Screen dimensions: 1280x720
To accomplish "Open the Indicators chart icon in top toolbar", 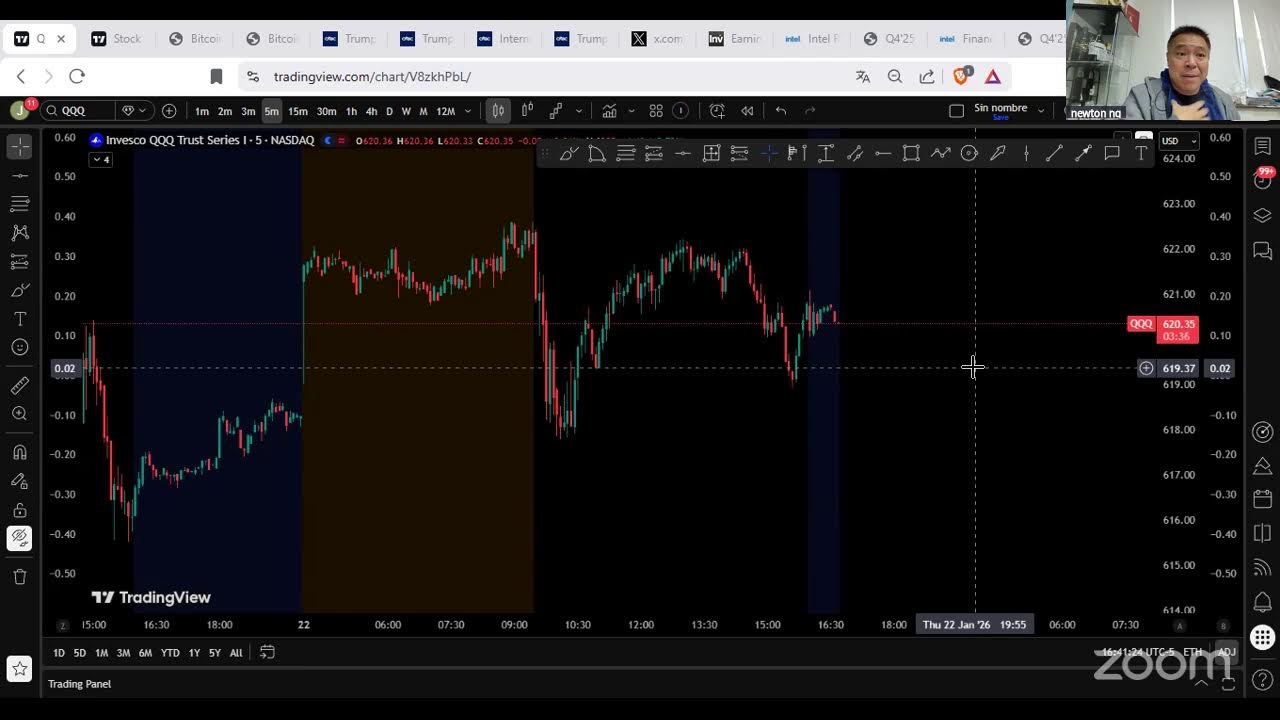I will click(x=609, y=111).
